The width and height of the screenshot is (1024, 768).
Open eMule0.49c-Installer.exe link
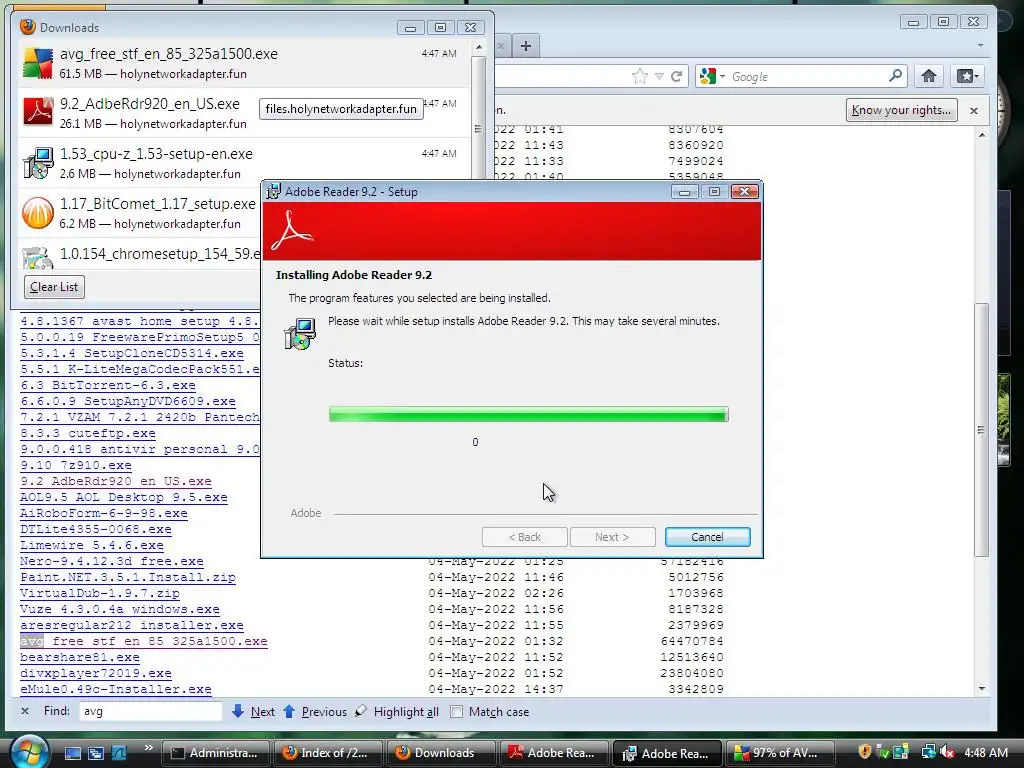click(x=116, y=690)
